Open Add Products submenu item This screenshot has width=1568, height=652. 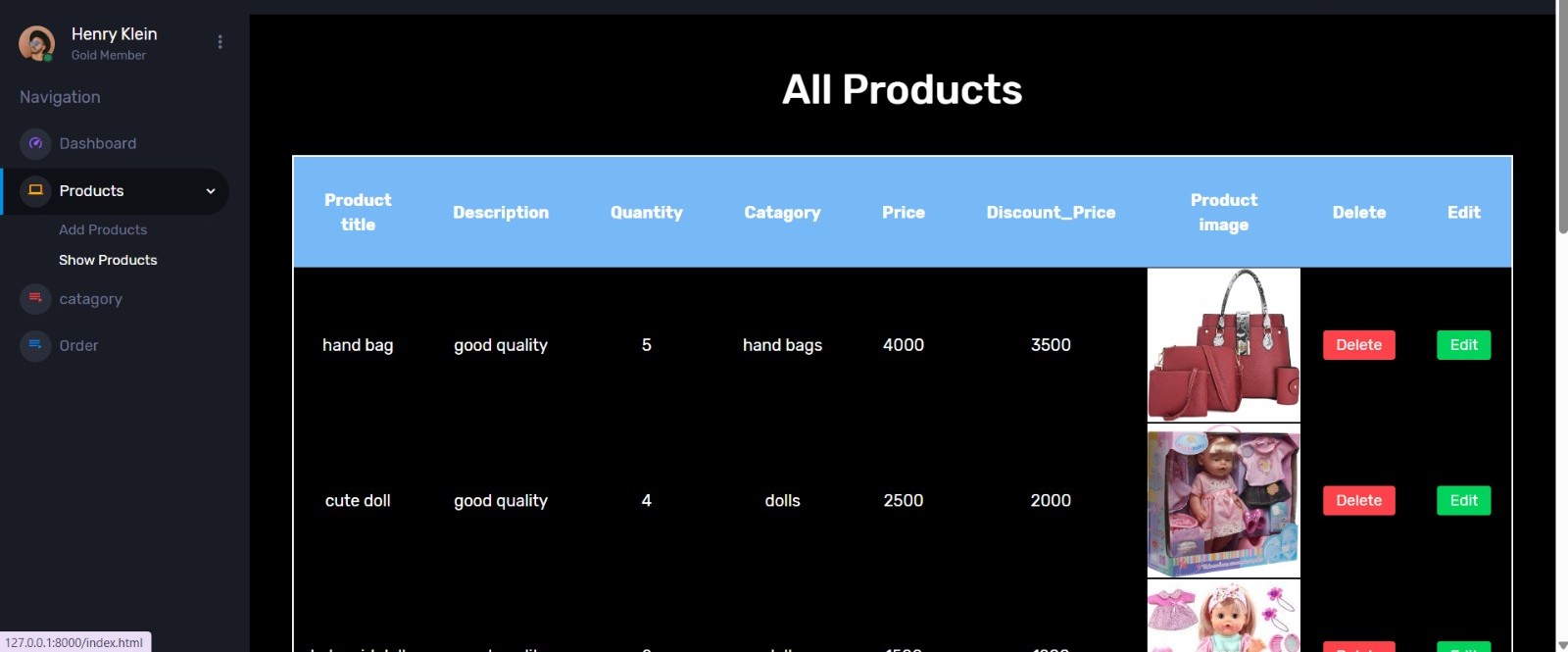pyautogui.click(x=103, y=229)
